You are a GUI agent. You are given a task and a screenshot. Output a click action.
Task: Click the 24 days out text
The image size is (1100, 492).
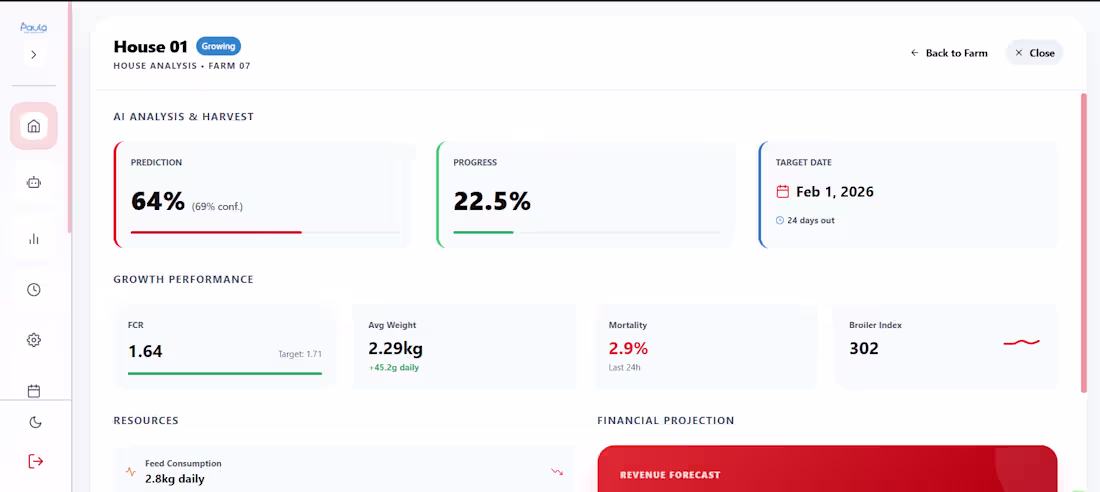811,220
